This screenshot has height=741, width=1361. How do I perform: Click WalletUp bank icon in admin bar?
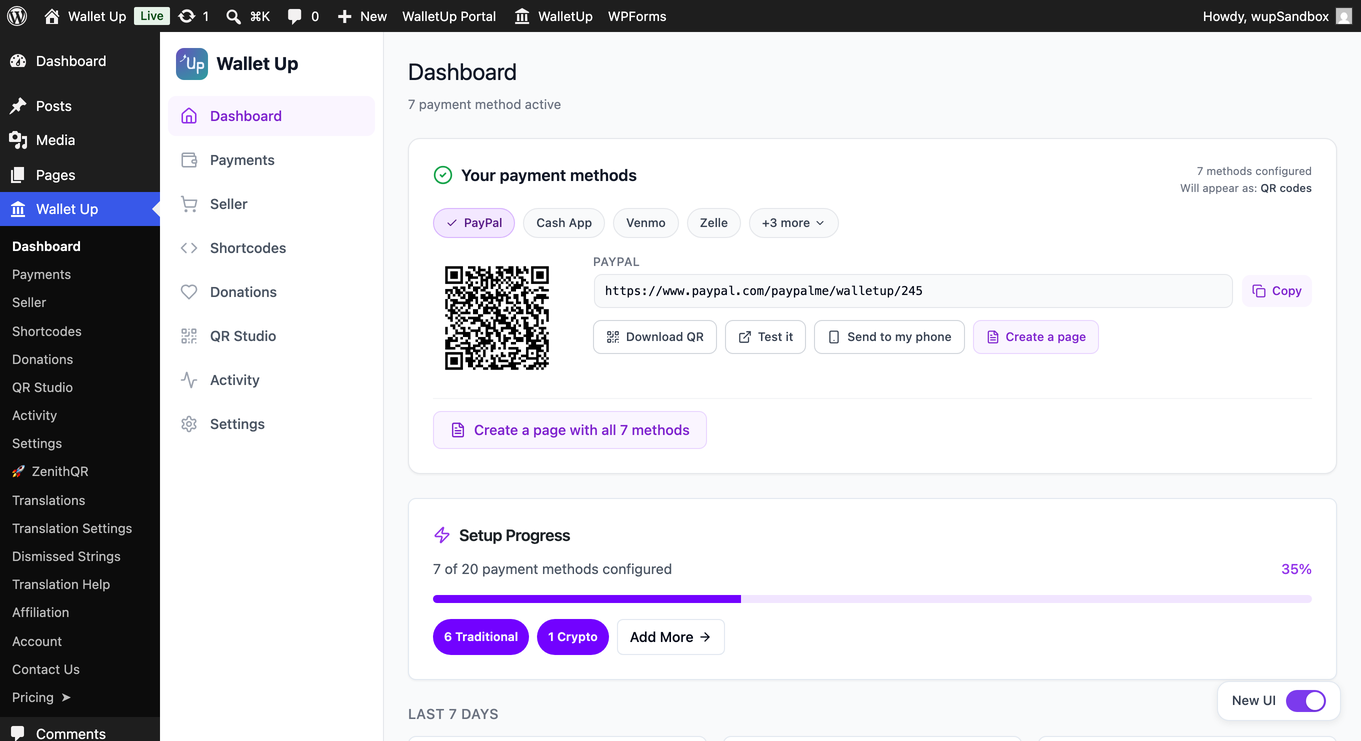(522, 16)
